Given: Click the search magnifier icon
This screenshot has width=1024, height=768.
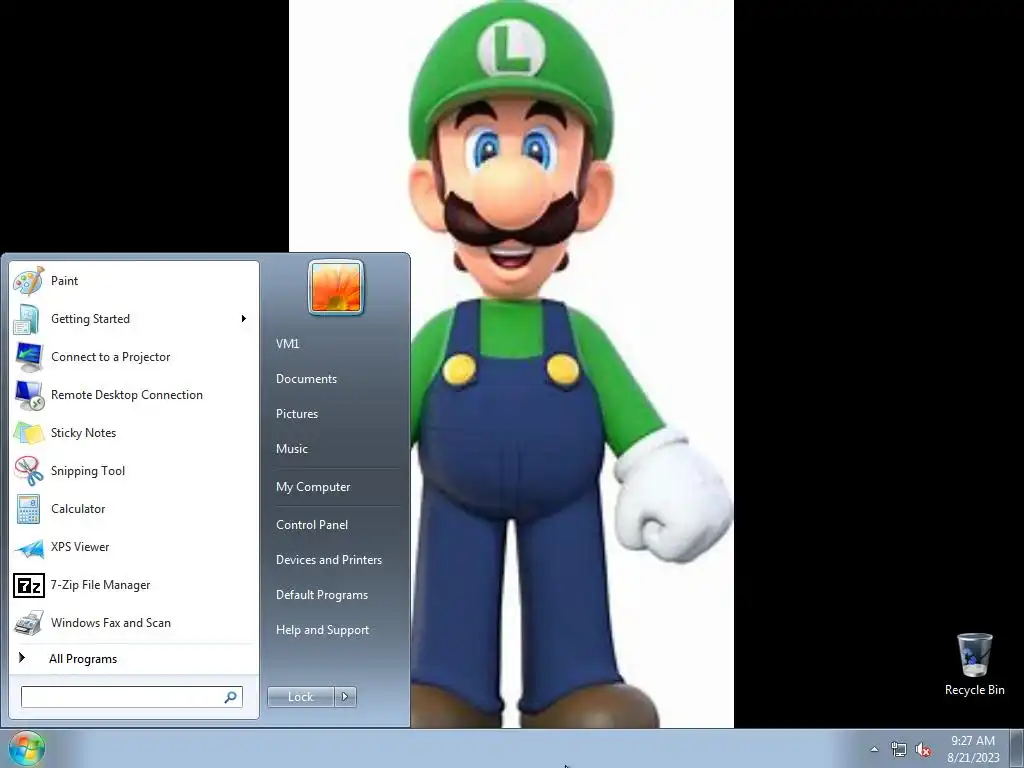Looking at the screenshot, I should click(x=231, y=697).
